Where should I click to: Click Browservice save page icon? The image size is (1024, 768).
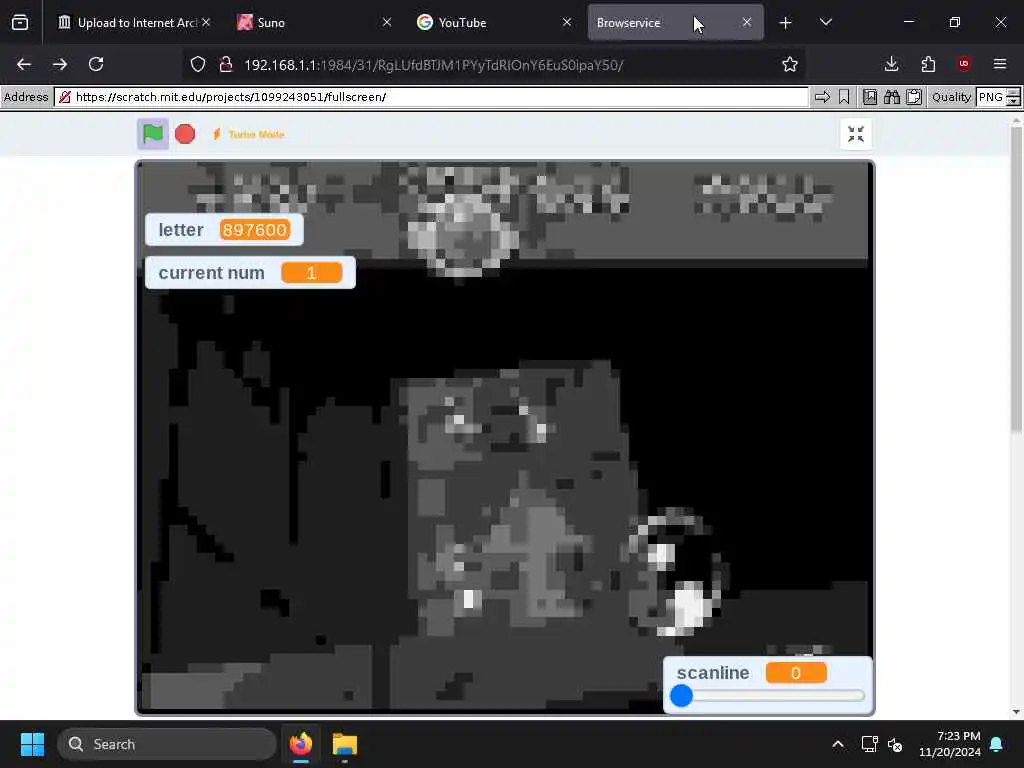[x=870, y=97]
